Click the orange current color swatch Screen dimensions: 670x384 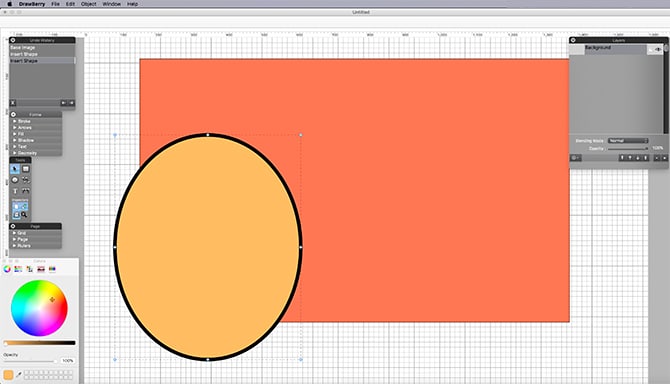8,375
